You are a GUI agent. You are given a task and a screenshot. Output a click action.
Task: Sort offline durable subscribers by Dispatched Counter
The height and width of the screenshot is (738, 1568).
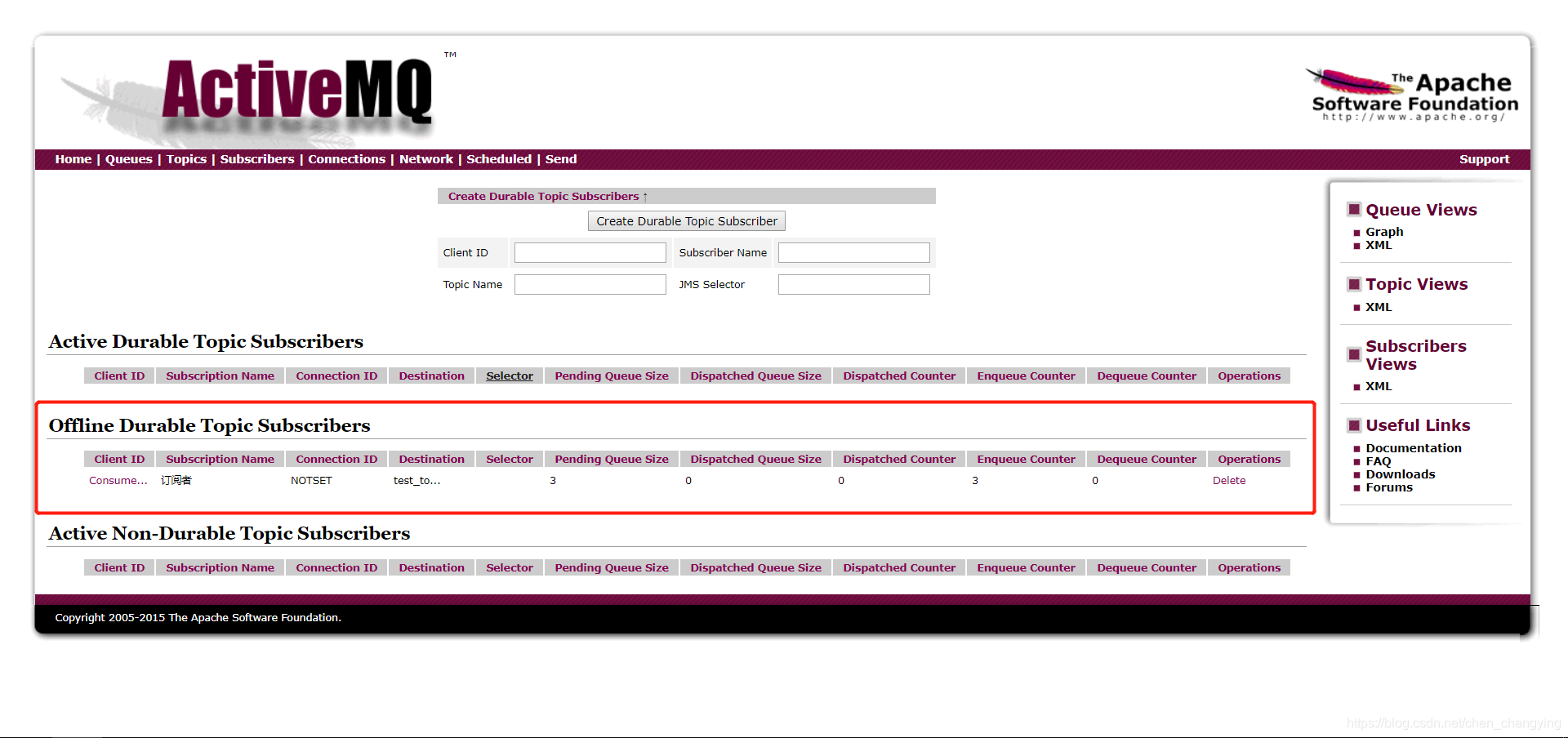point(899,459)
